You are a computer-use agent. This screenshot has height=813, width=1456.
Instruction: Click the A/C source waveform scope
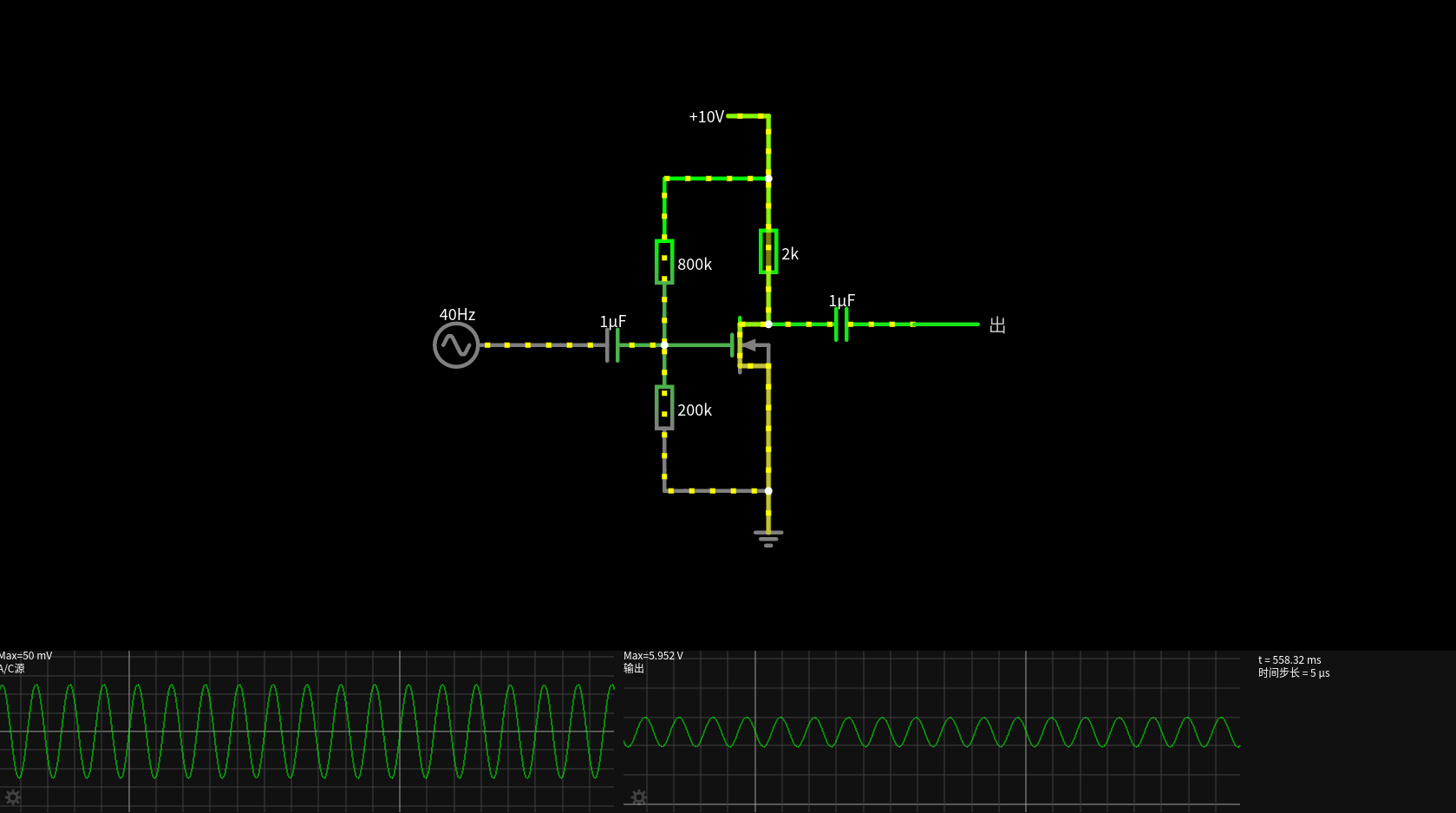307,731
